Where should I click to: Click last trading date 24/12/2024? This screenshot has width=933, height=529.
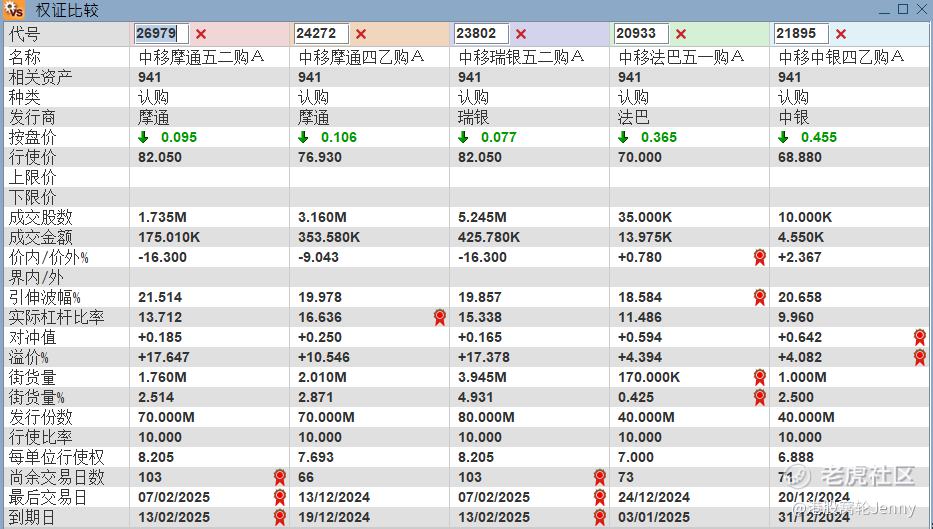point(654,497)
